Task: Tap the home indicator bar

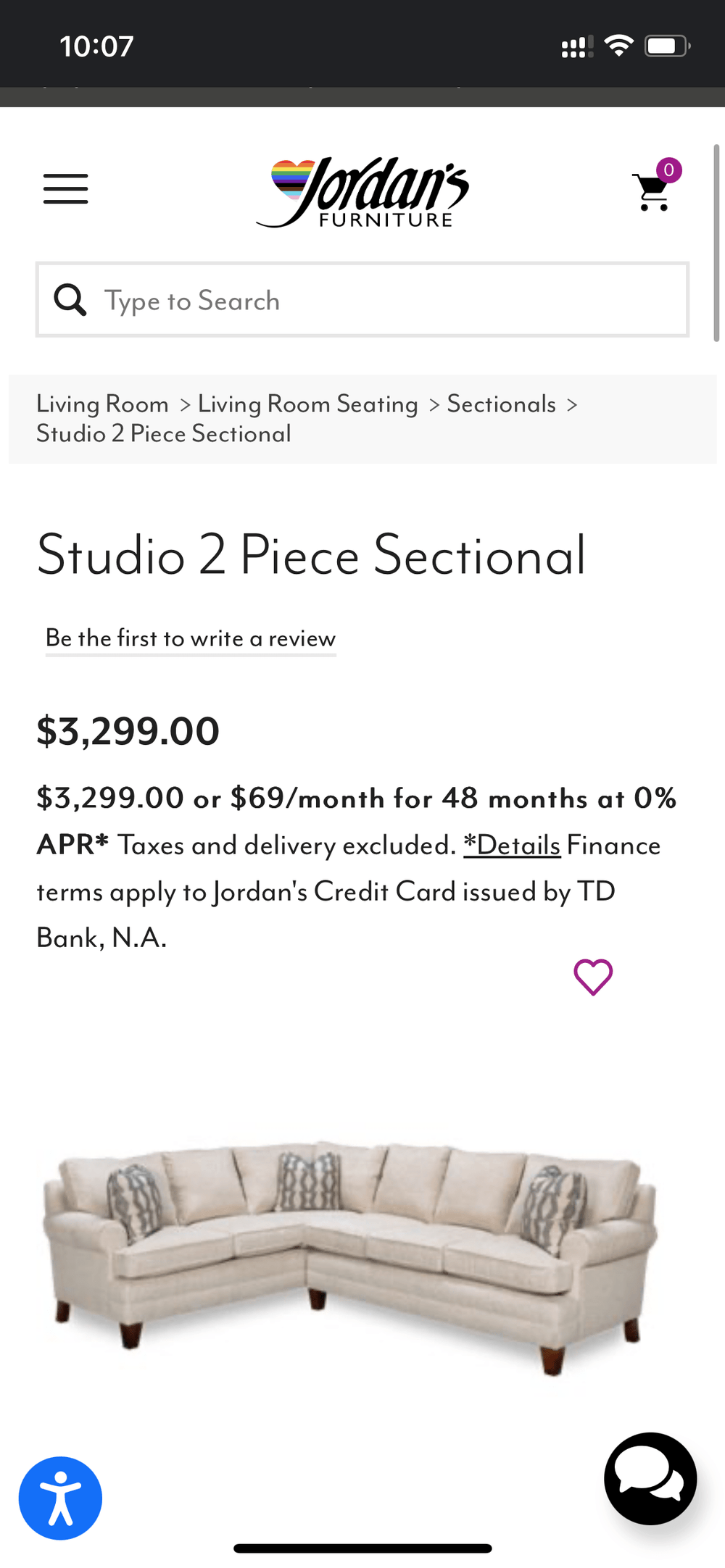Action: coord(362,1548)
